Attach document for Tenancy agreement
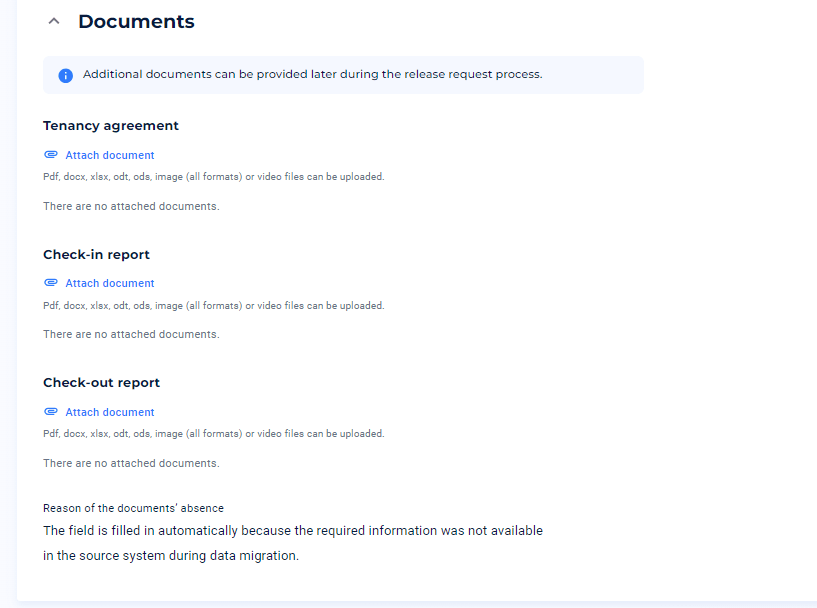The image size is (817, 608). pyautogui.click(x=109, y=155)
